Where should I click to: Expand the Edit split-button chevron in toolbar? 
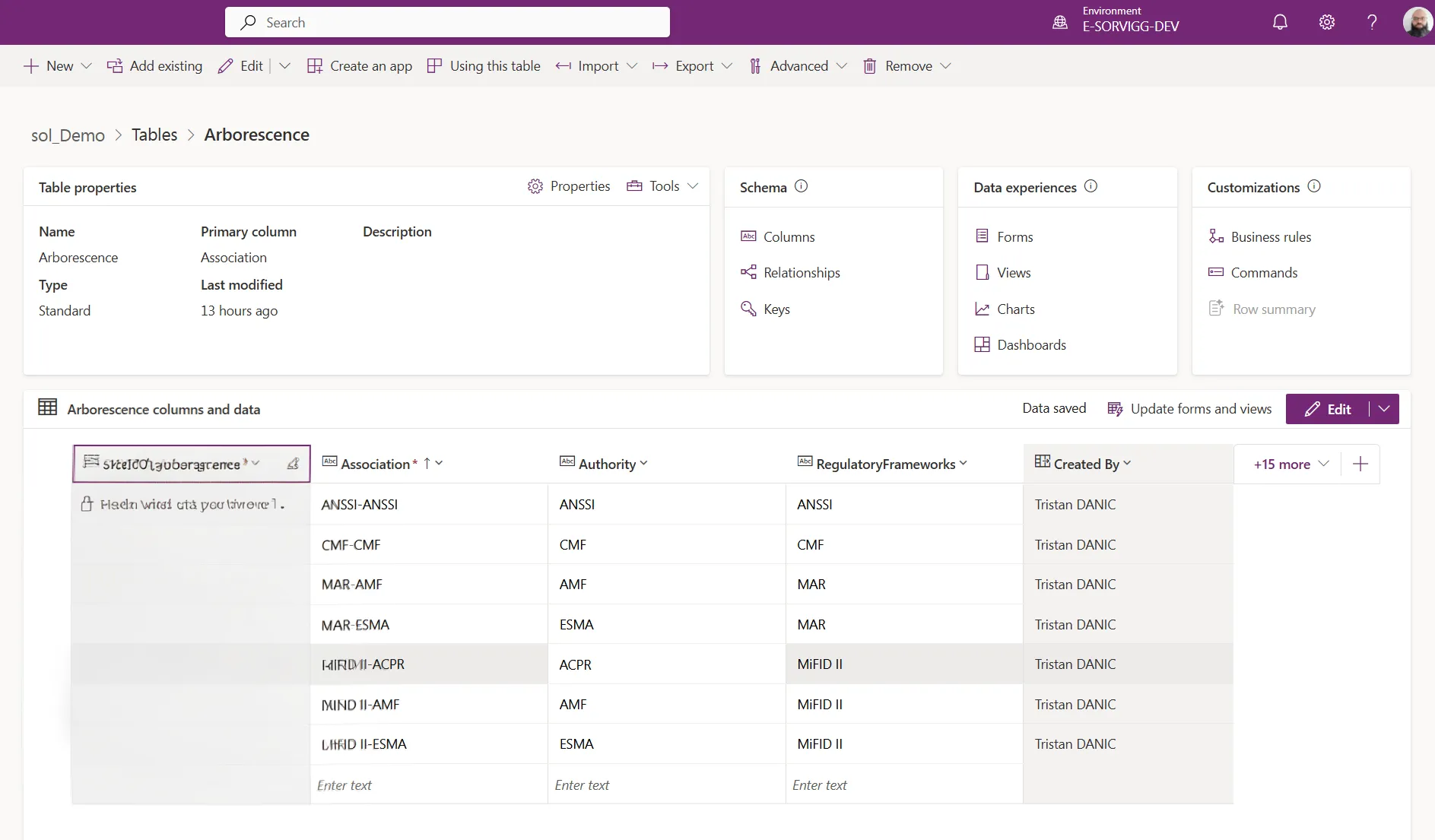click(x=285, y=66)
